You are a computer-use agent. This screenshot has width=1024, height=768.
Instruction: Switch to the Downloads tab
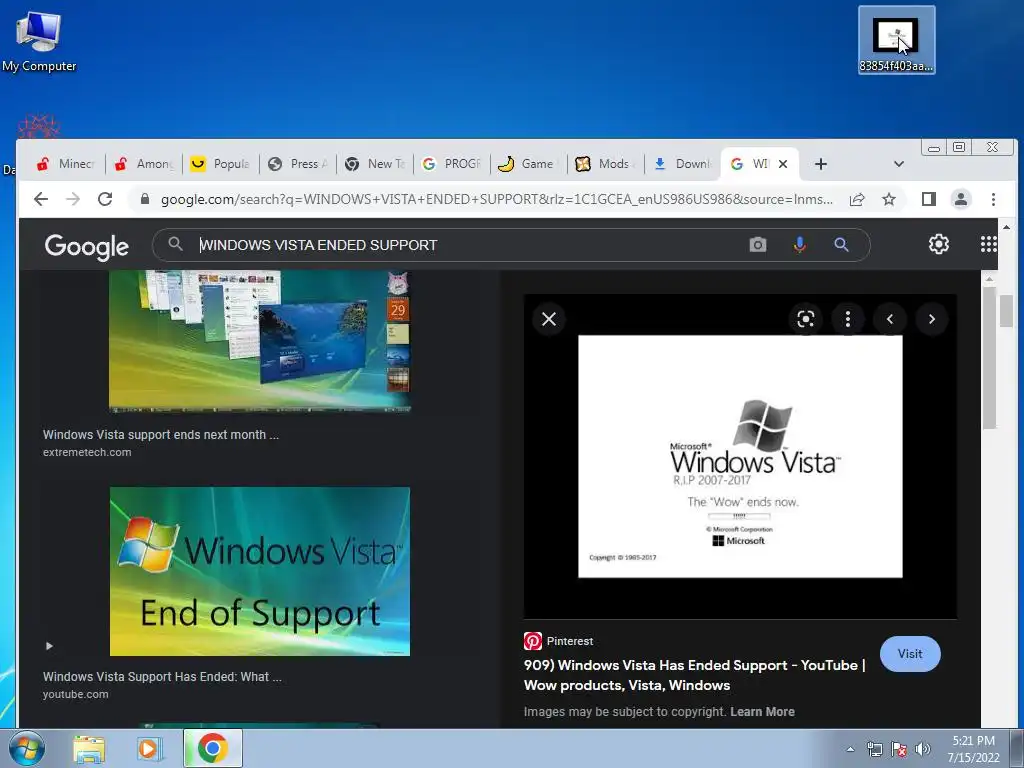[x=683, y=164]
